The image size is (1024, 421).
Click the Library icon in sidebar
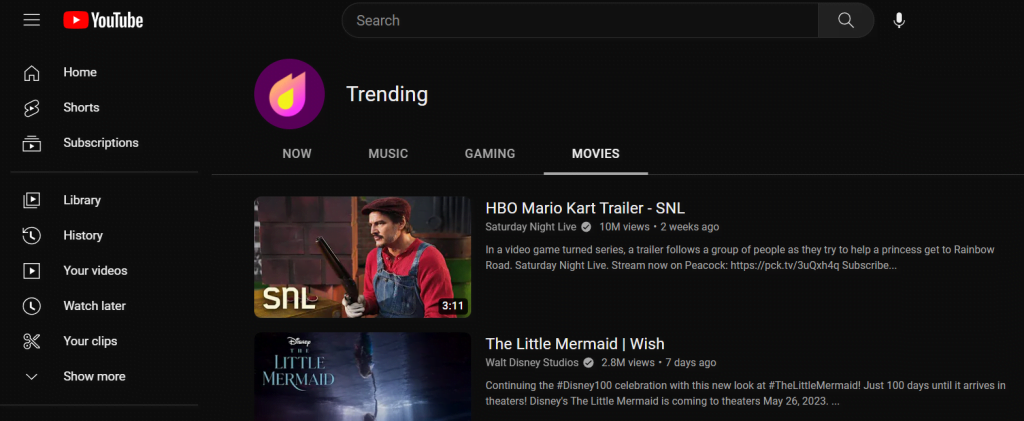31,200
